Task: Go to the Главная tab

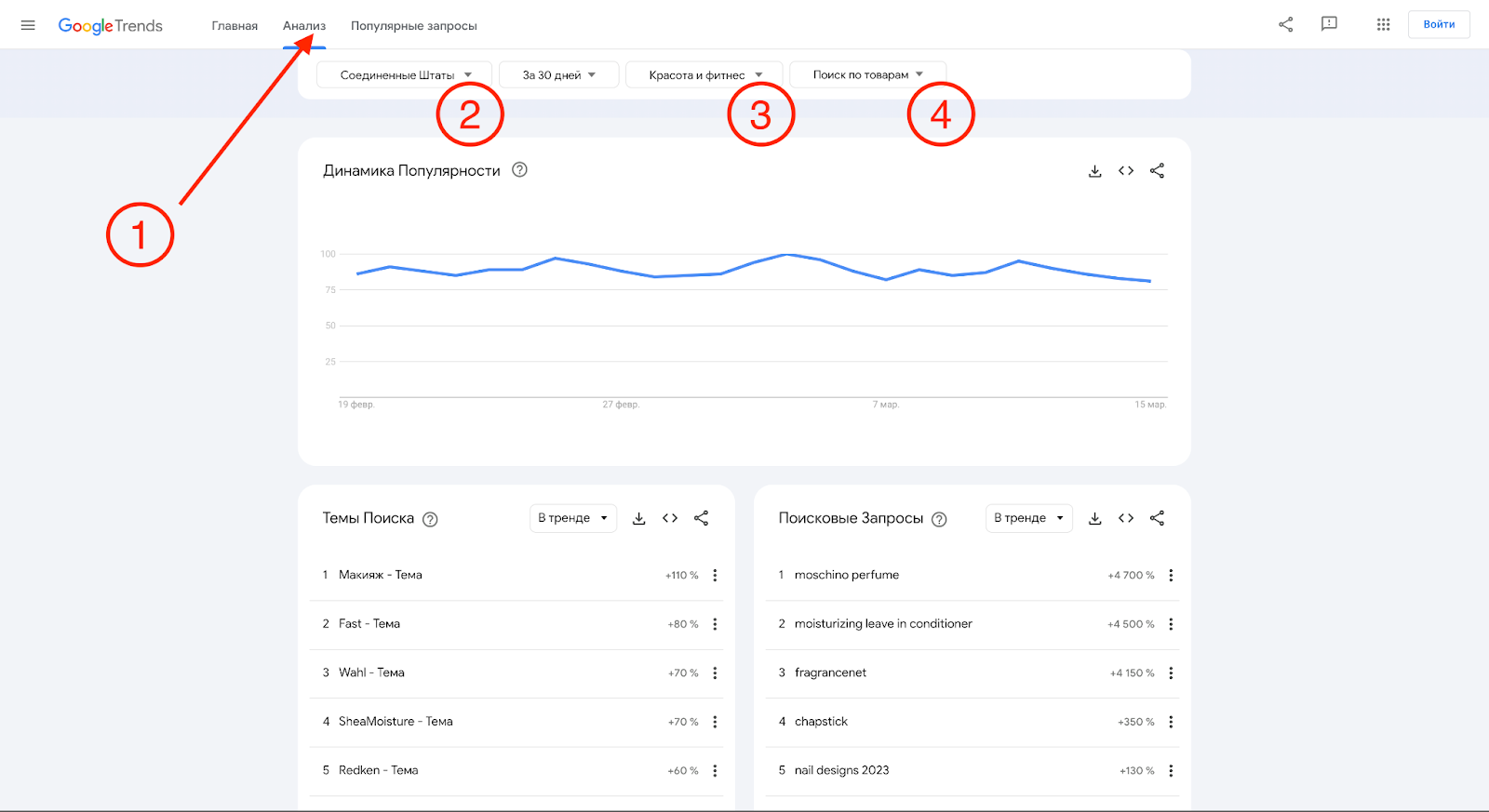Action: coord(235,26)
